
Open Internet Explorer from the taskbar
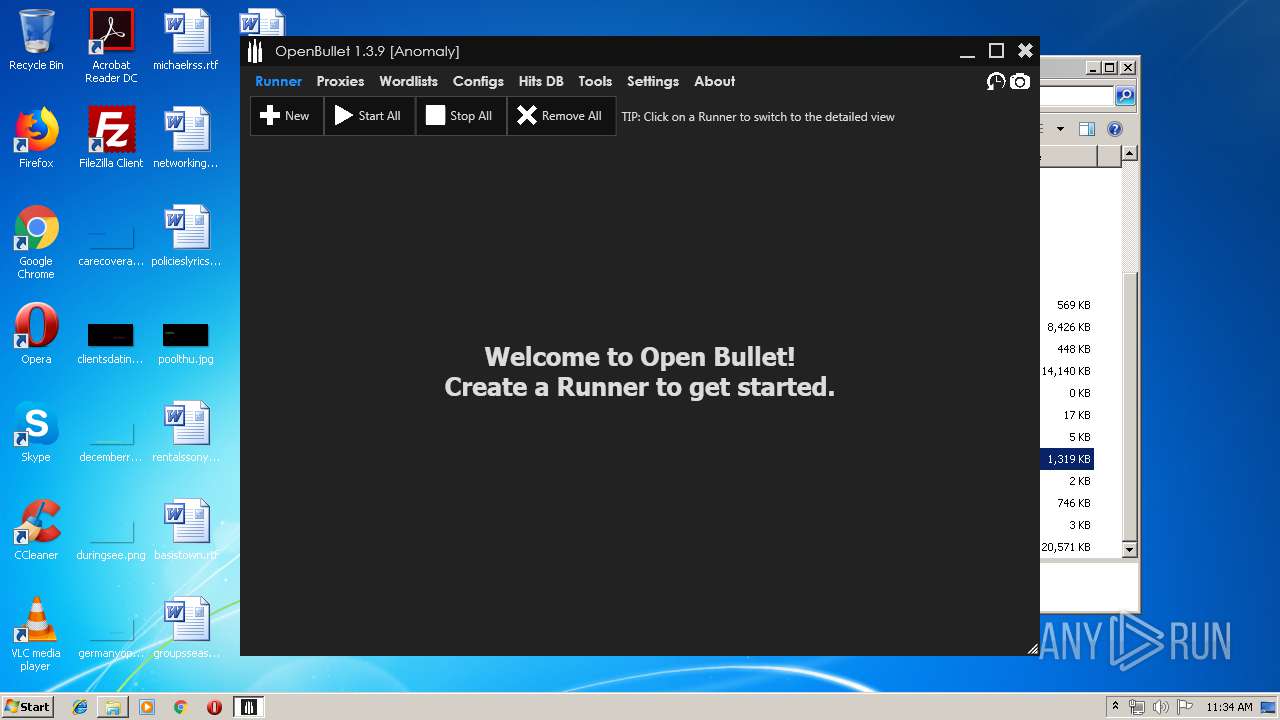[80, 707]
